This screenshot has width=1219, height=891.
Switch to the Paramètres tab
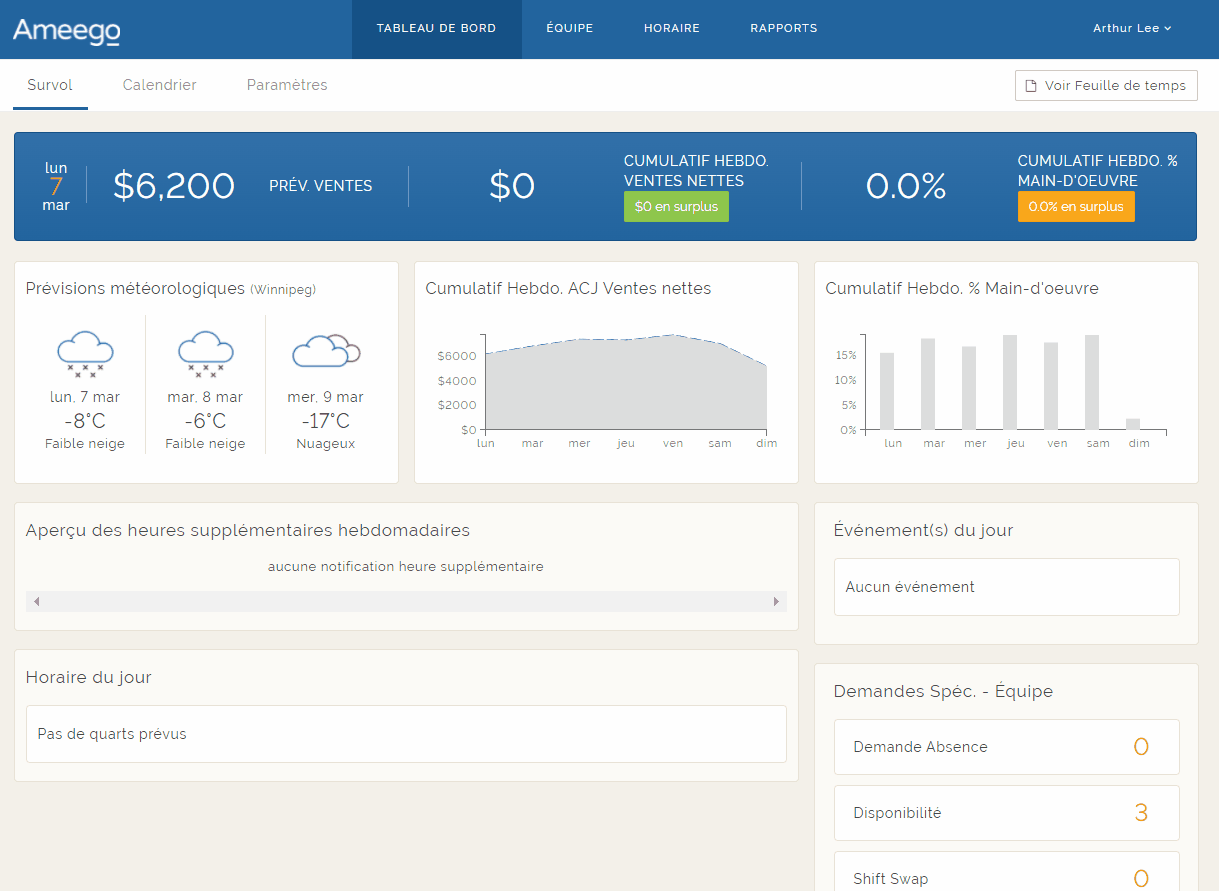coord(287,85)
